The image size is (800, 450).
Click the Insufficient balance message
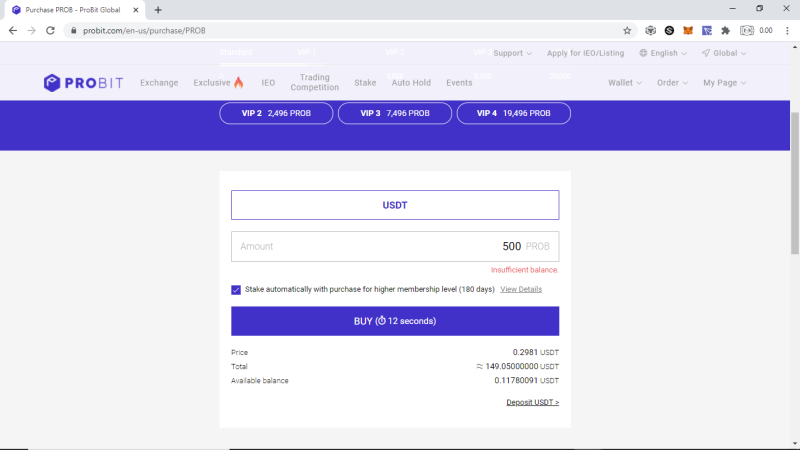[524, 270]
